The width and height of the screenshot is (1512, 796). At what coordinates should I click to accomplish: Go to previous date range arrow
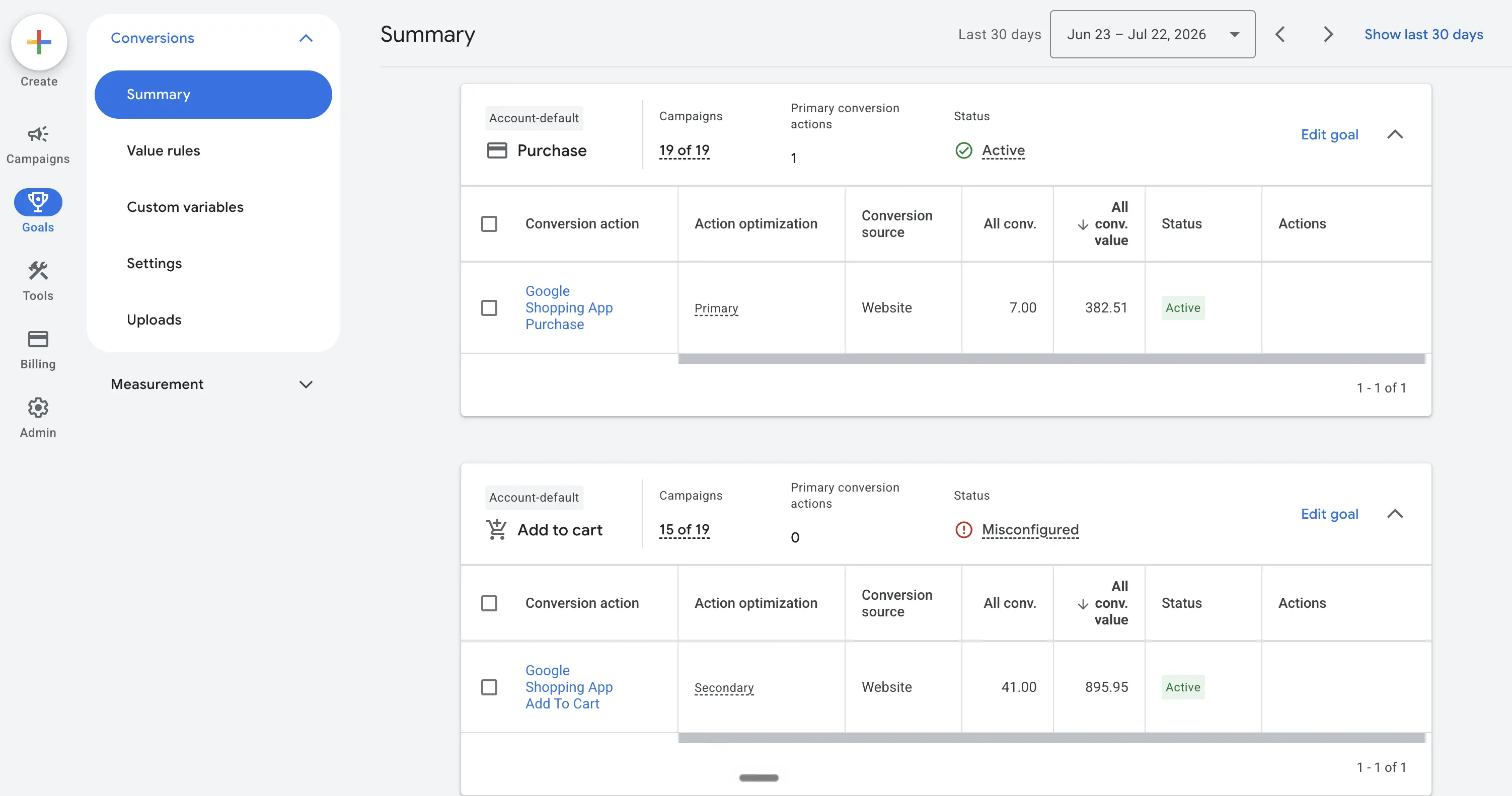click(x=1280, y=35)
